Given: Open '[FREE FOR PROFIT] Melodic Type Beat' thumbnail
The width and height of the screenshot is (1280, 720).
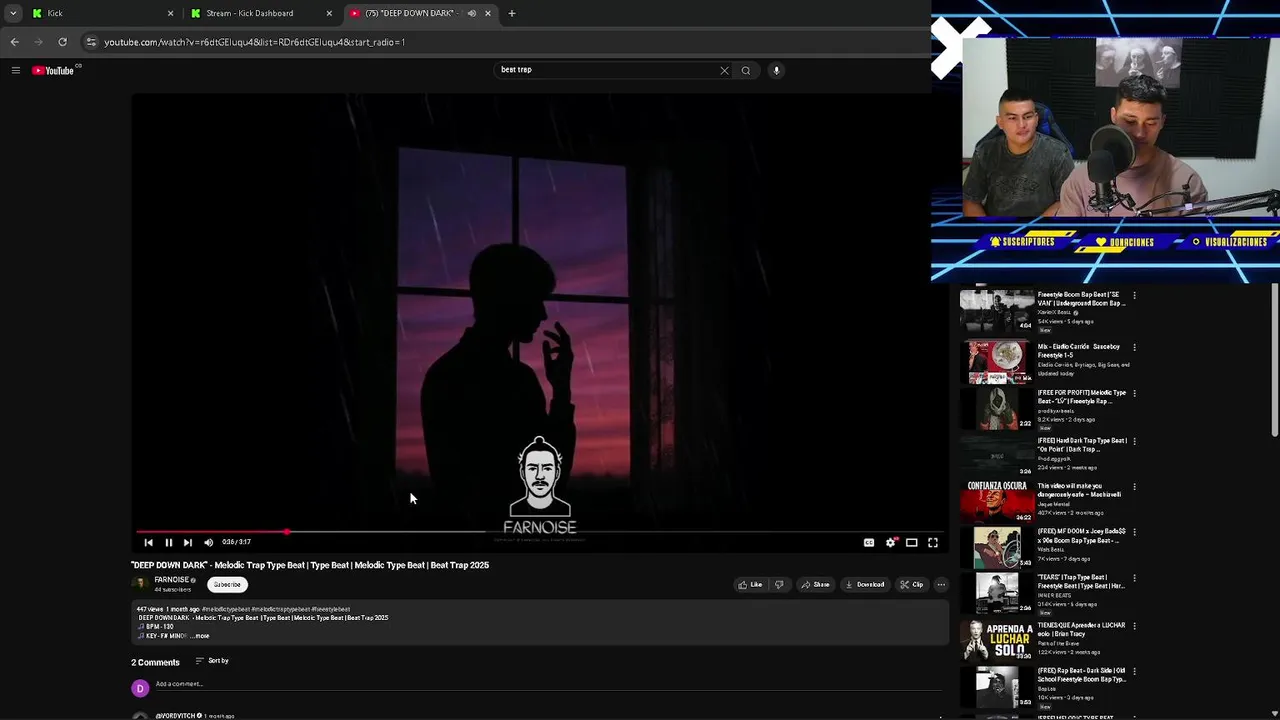Looking at the screenshot, I should tap(997, 408).
